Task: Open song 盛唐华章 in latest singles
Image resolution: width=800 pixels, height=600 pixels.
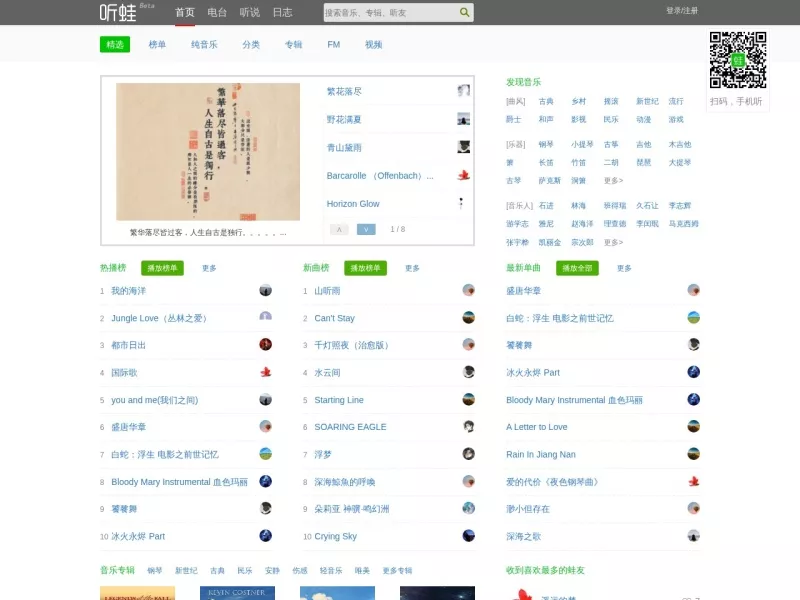Action: tap(523, 290)
